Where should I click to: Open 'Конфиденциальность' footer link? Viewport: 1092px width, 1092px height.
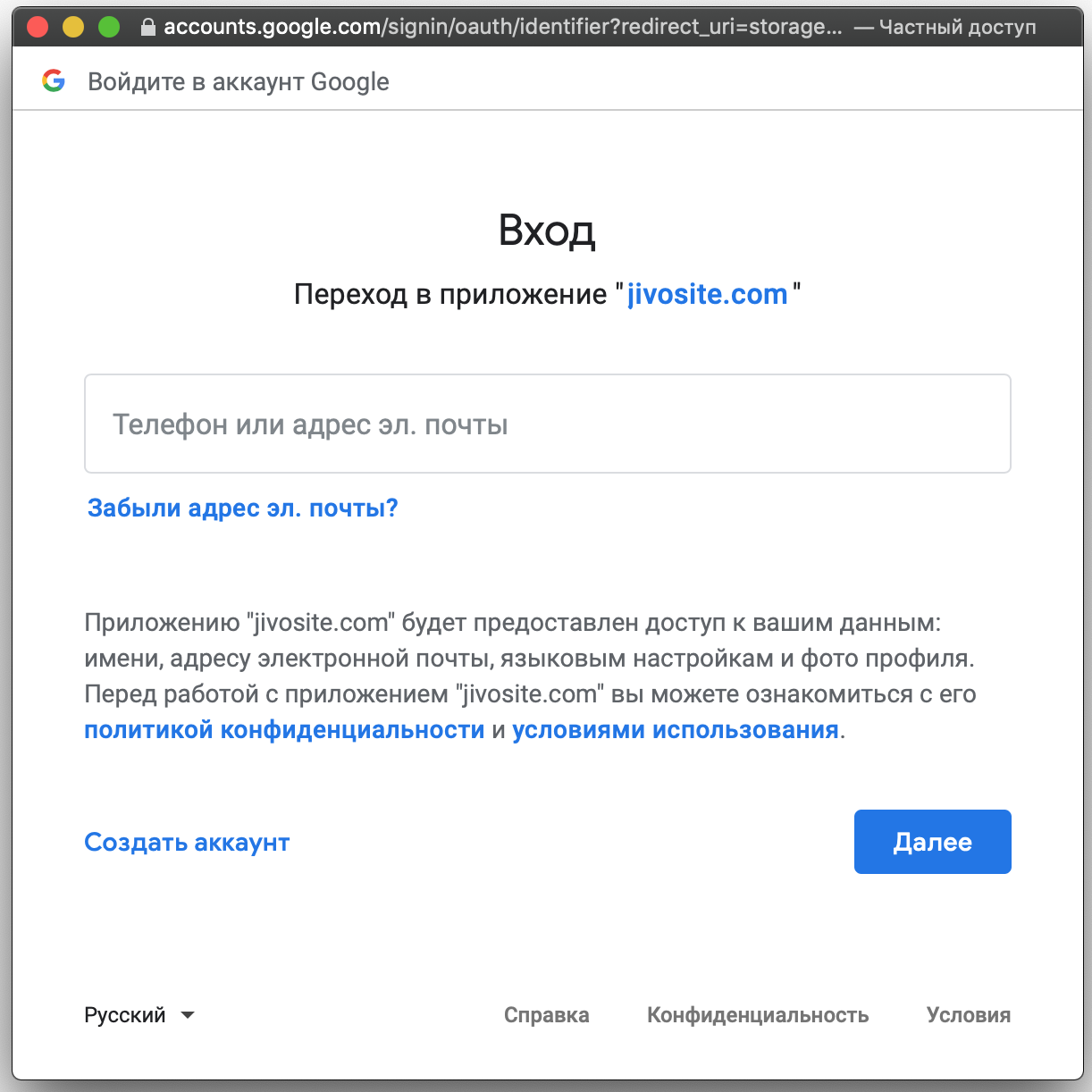click(758, 1015)
